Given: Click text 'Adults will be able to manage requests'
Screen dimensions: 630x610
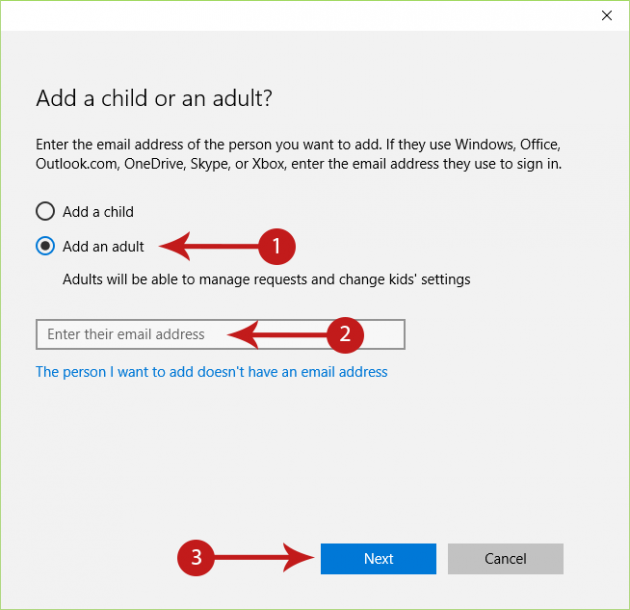Looking at the screenshot, I should pyautogui.click(x=184, y=279).
